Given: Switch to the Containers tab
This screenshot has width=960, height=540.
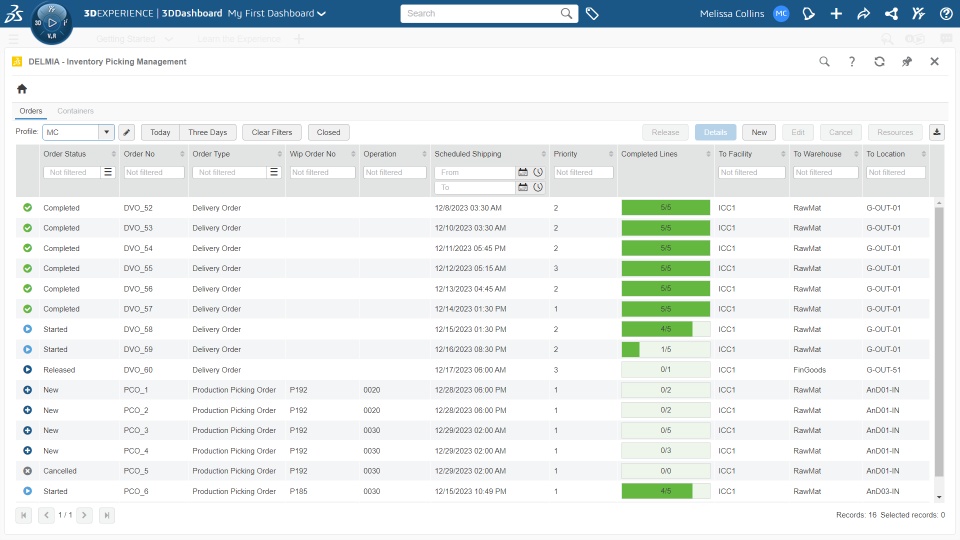Looking at the screenshot, I should click(75, 111).
